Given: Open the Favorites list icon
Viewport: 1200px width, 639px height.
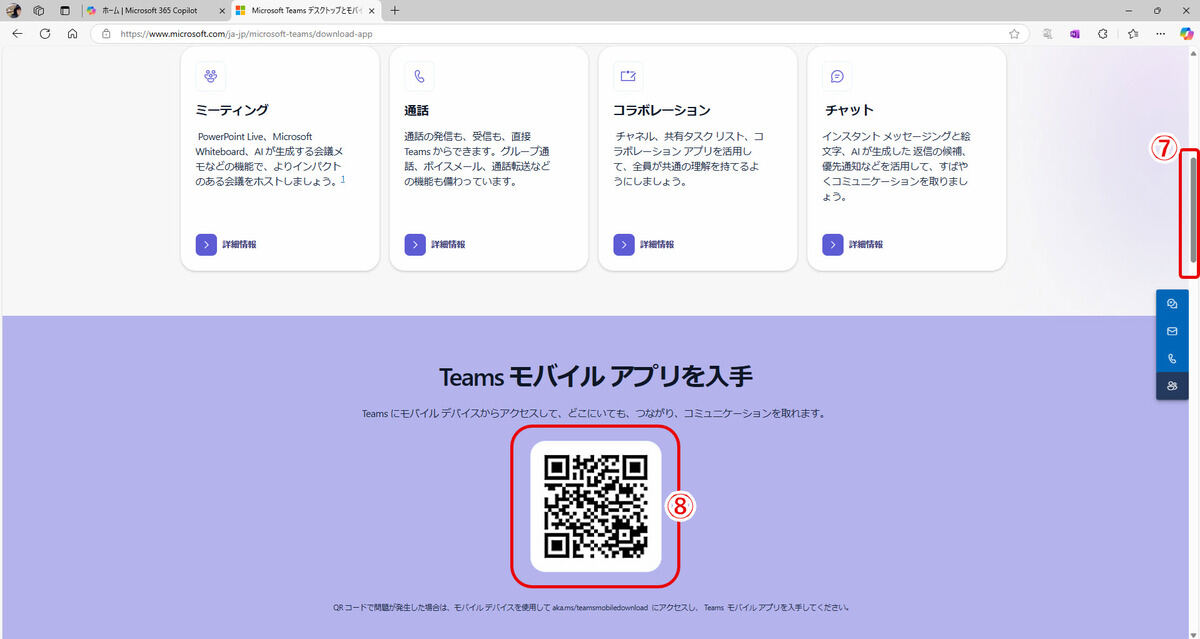Looking at the screenshot, I should pyautogui.click(x=1132, y=33).
